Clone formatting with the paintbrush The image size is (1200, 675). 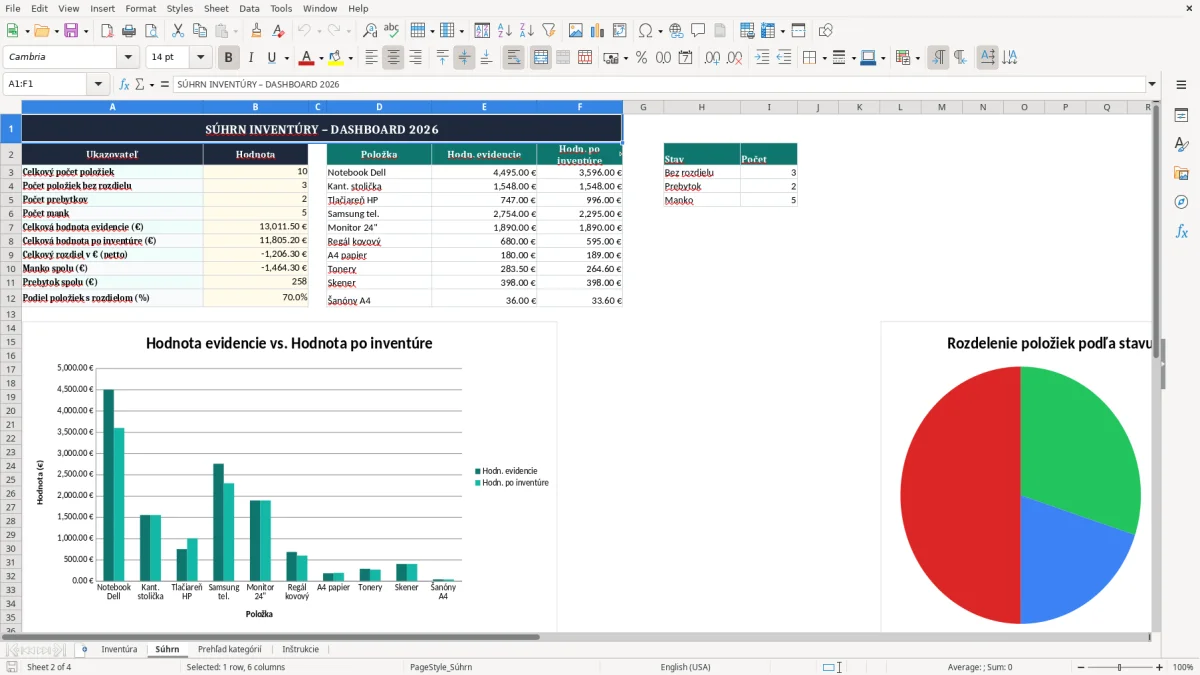point(257,31)
